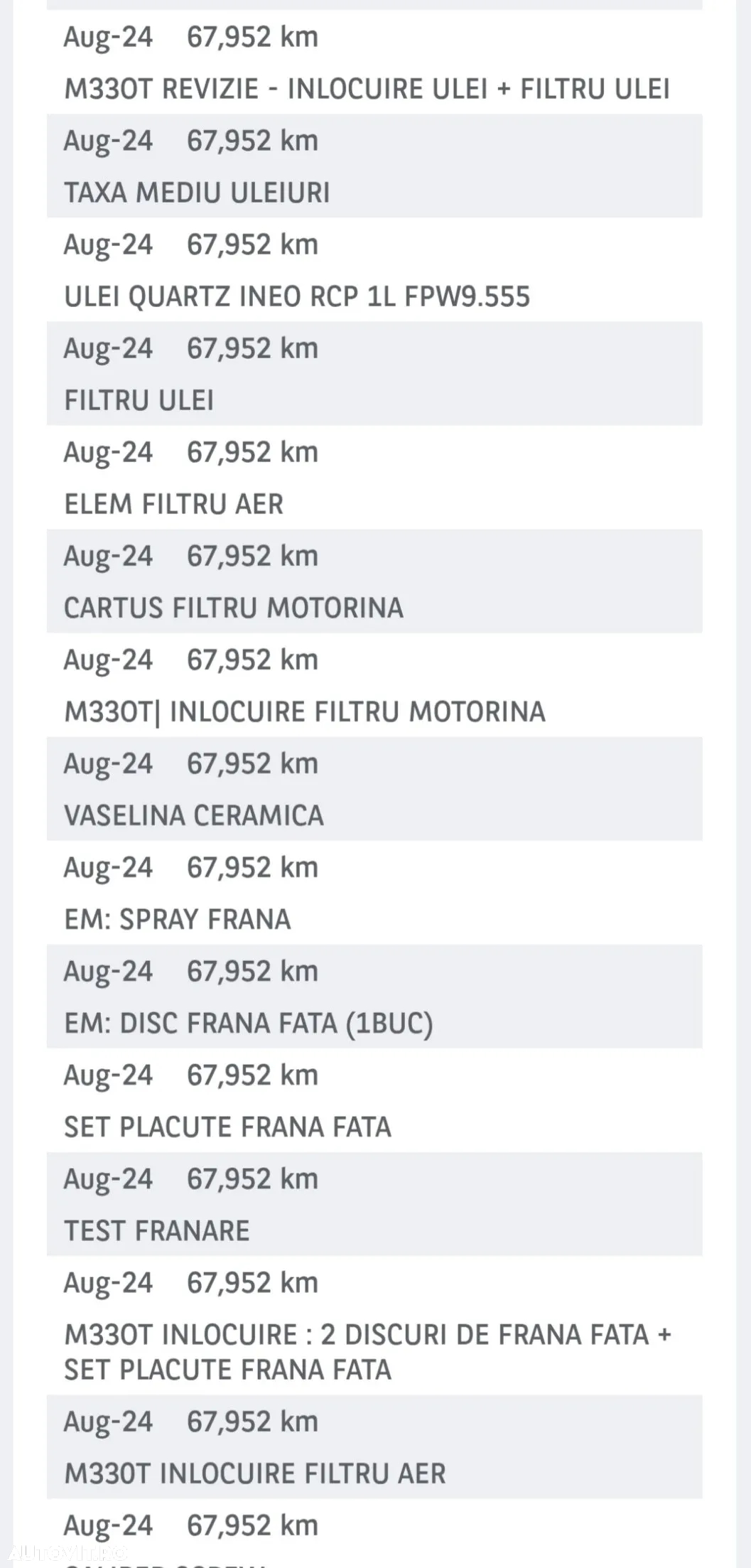The image size is (751, 1568).
Task: Open the TAXA MEDIU ULEIURI row
Action: click(374, 166)
